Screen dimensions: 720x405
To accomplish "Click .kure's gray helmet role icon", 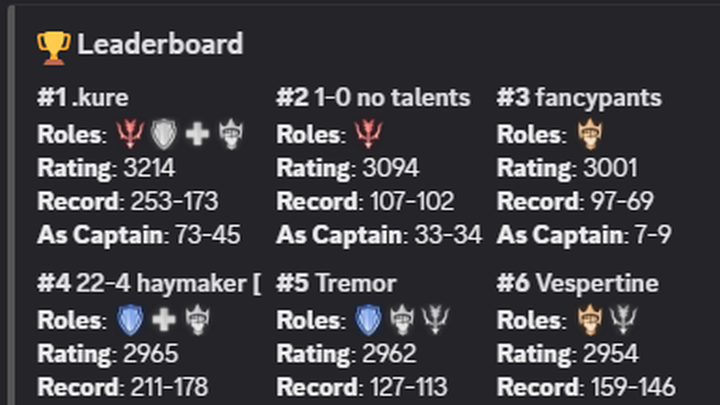I will click(x=231, y=134).
